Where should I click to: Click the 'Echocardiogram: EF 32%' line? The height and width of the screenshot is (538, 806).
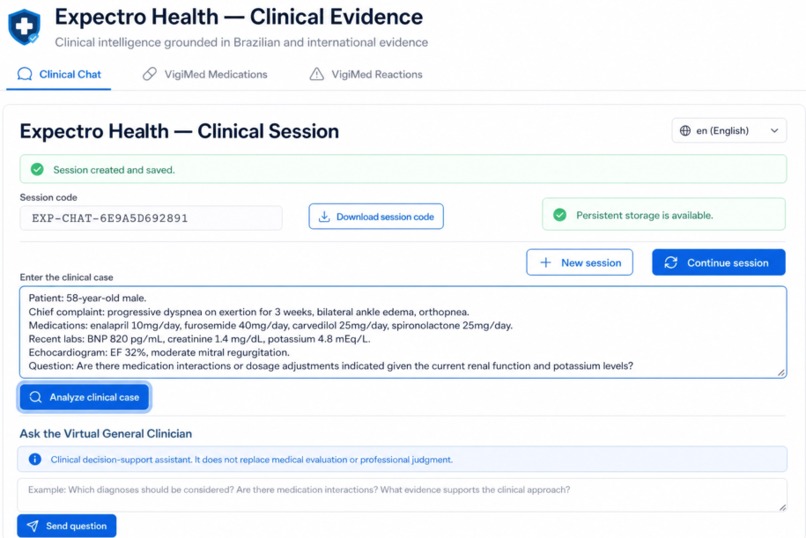point(159,353)
